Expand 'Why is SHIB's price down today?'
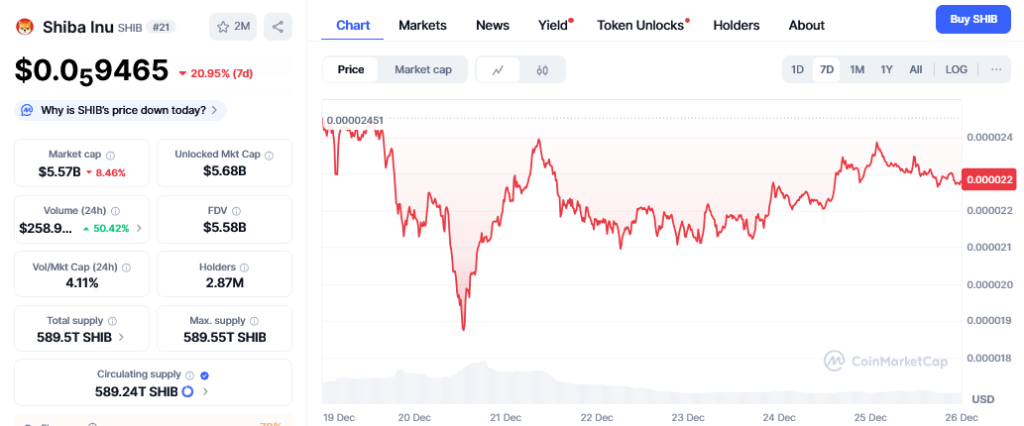This screenshot has height=426, width=1024. tap(121, 110)
